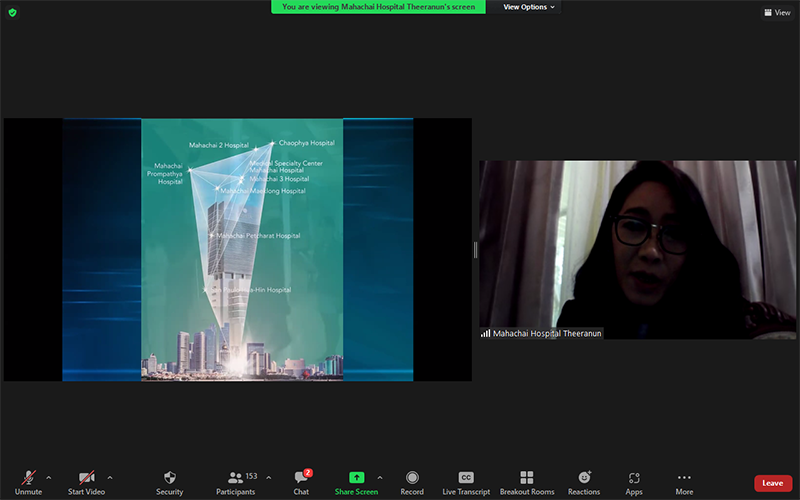Viewport: 800px width, 500px height.
Task: Expand audio settings arrow next to Unmute
Action: point(48,478)
